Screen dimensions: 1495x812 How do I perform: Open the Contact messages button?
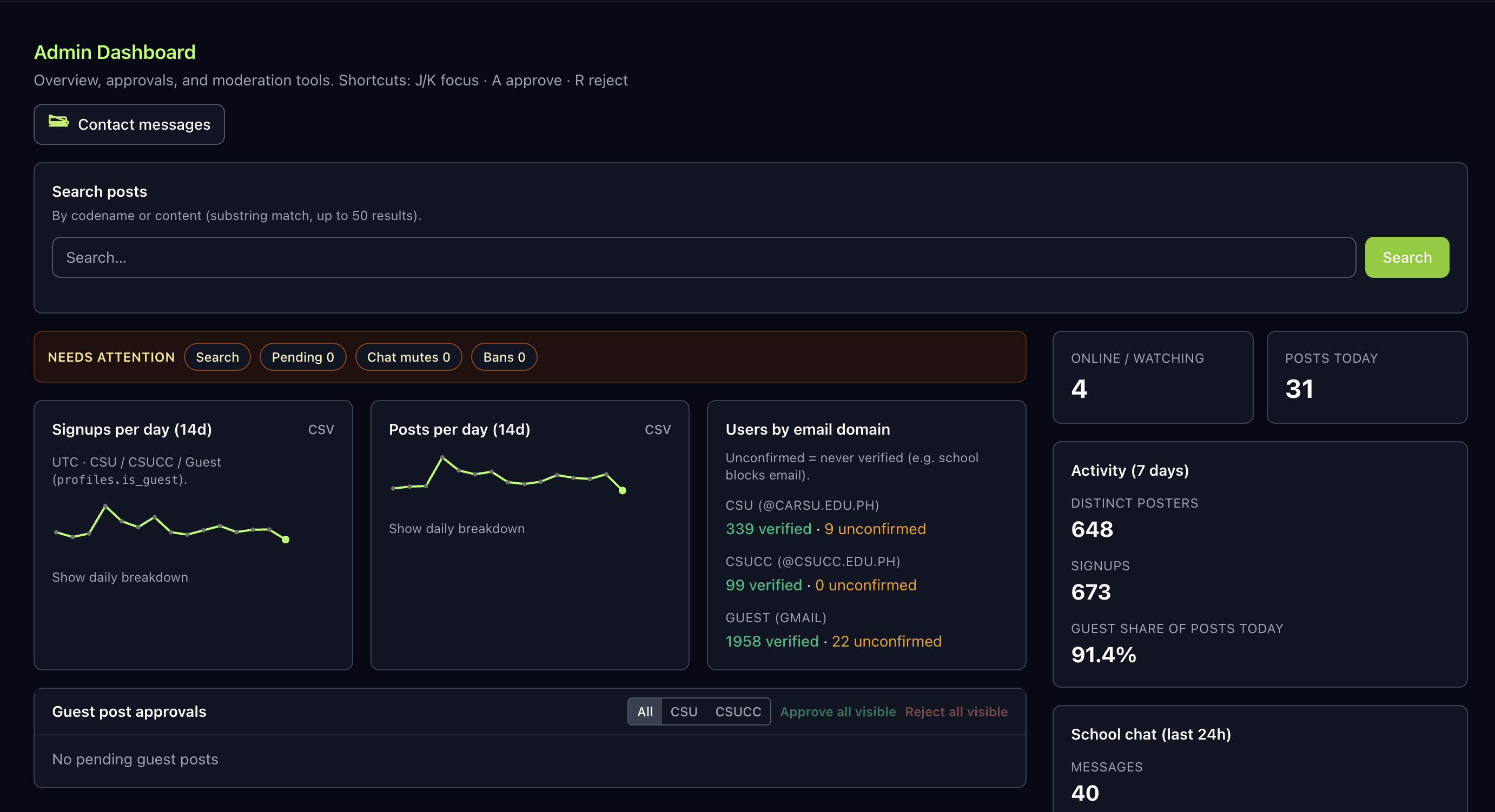pyautogui.click(x=129, y=124)
